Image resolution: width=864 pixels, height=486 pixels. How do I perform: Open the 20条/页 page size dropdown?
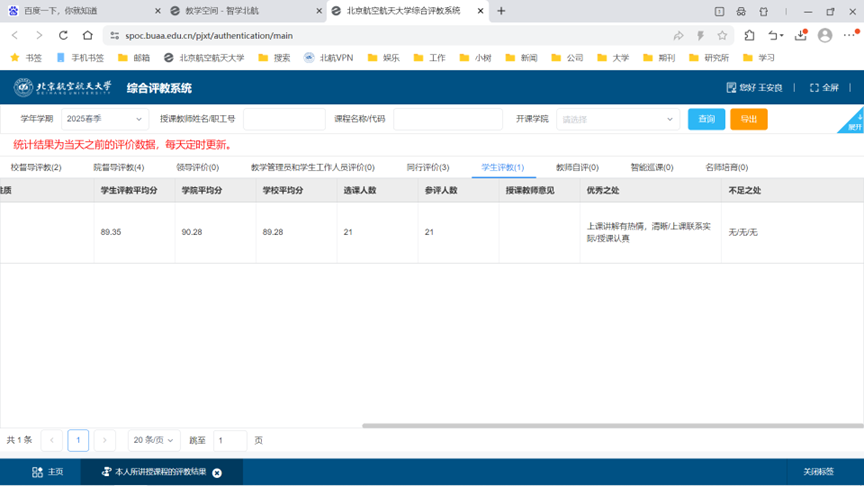pos(153,440)
